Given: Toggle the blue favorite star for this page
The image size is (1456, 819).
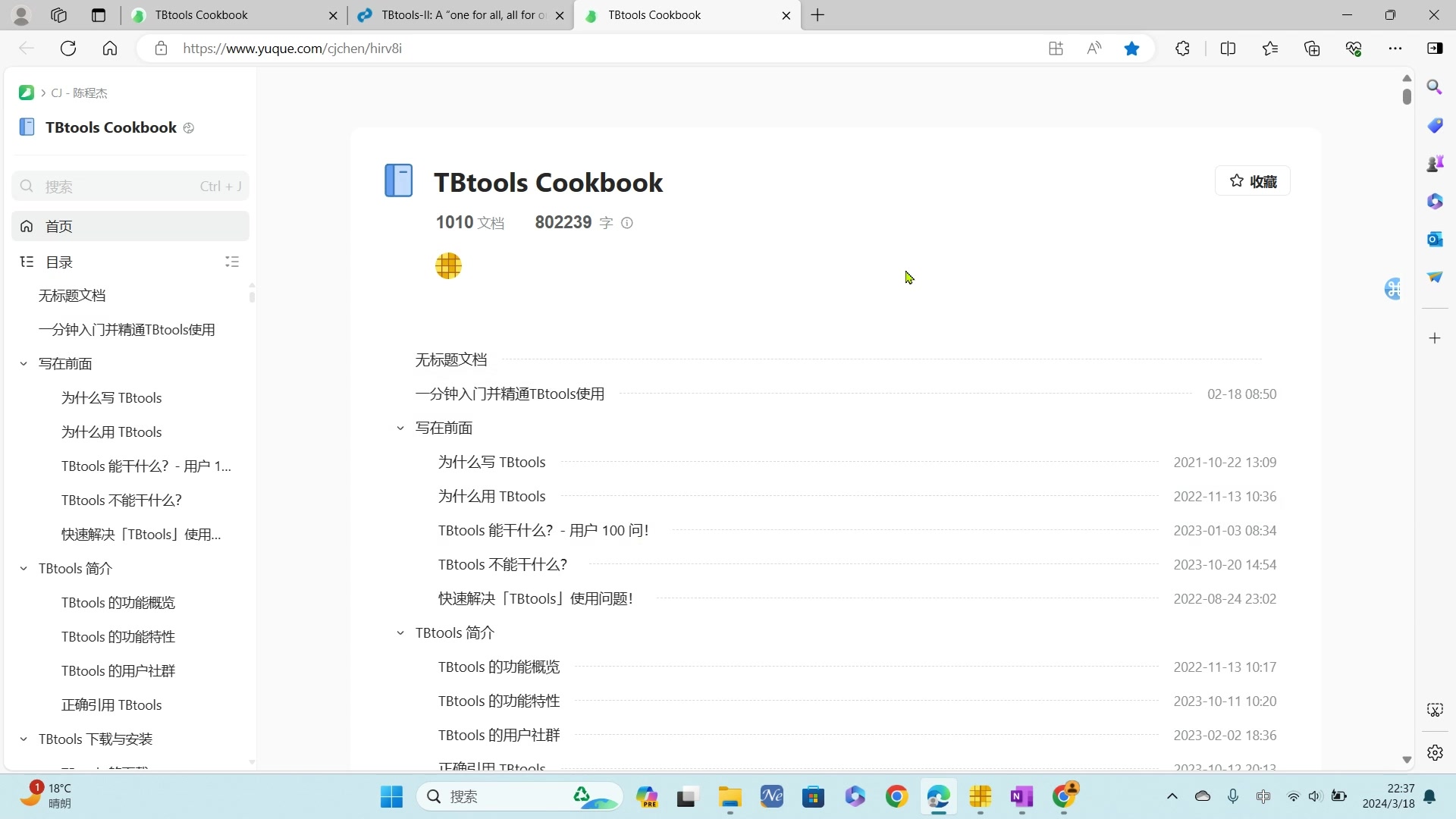Looking at the screenshot, I should [x=1131, y=49].
